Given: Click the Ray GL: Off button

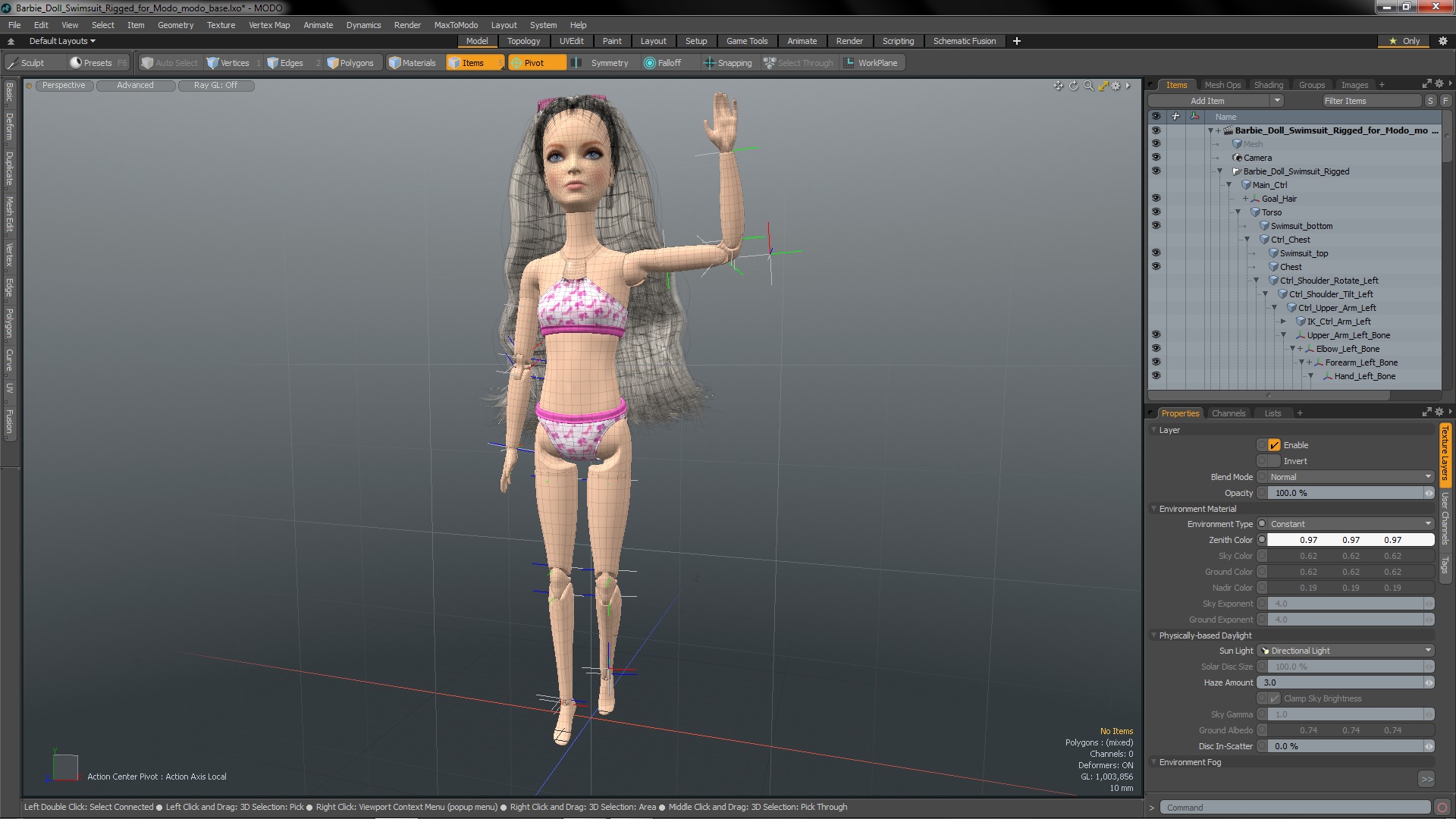Looking at the screenshot, I should tap(215, 86).
